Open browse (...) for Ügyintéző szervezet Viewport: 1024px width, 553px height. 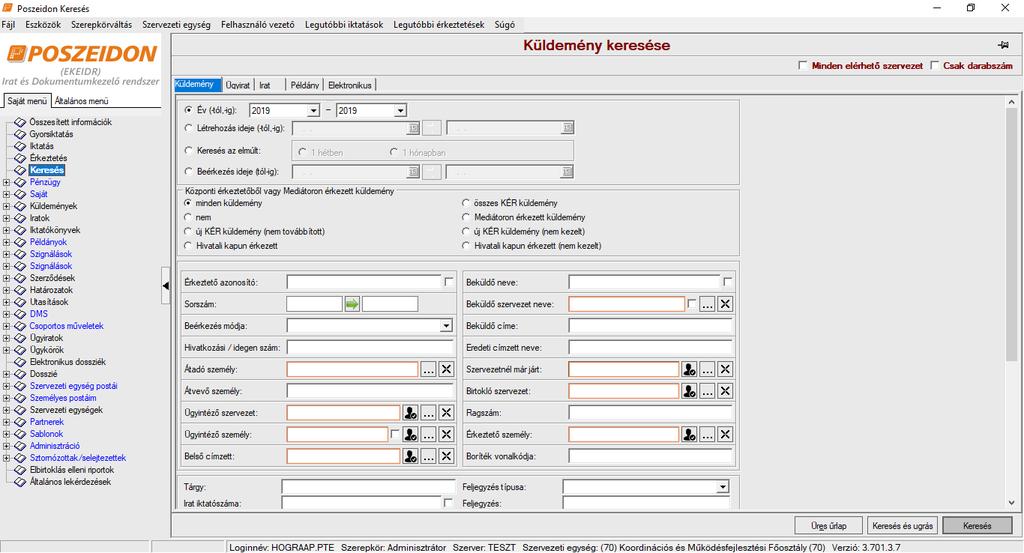428,413
